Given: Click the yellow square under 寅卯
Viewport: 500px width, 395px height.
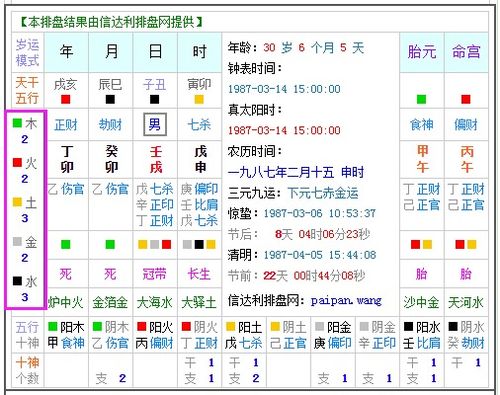Looking at the screenshot, I should (199, 99).
